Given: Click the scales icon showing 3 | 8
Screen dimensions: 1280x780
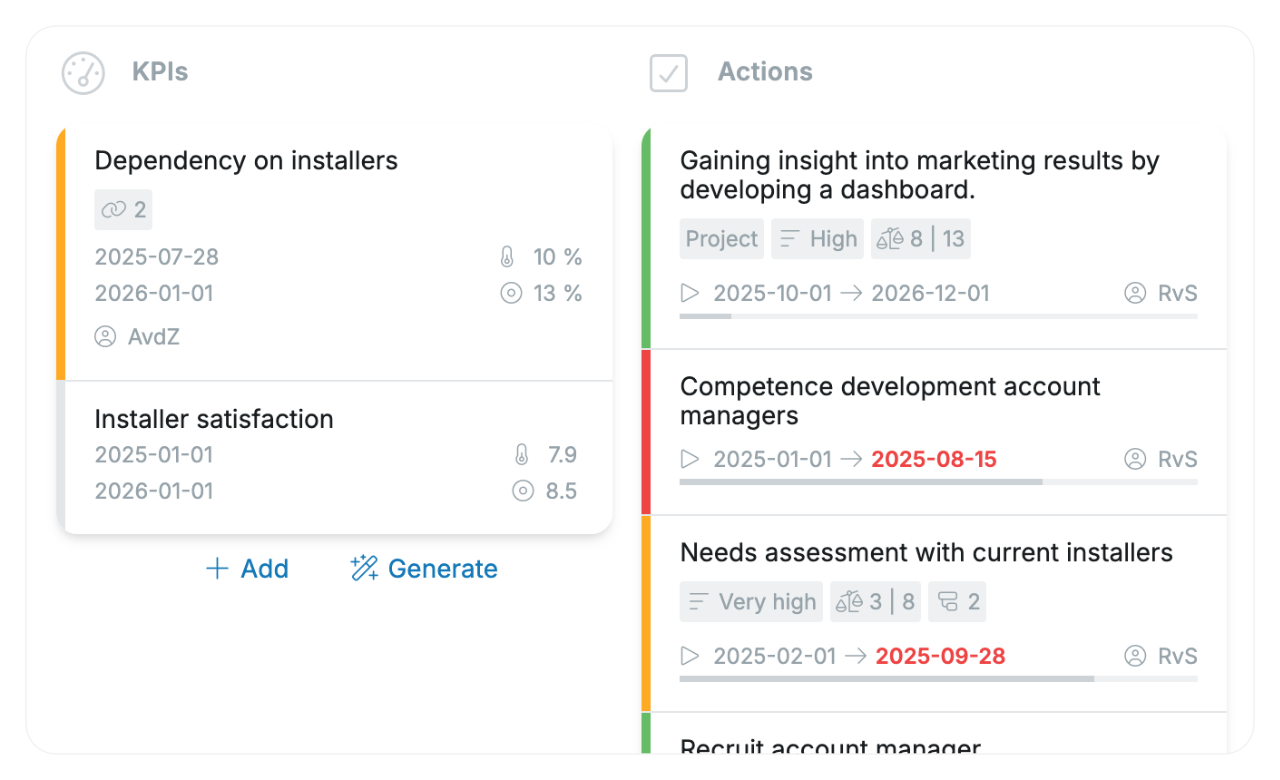Looking at the screenshot, I should click(x=849, y=601).
